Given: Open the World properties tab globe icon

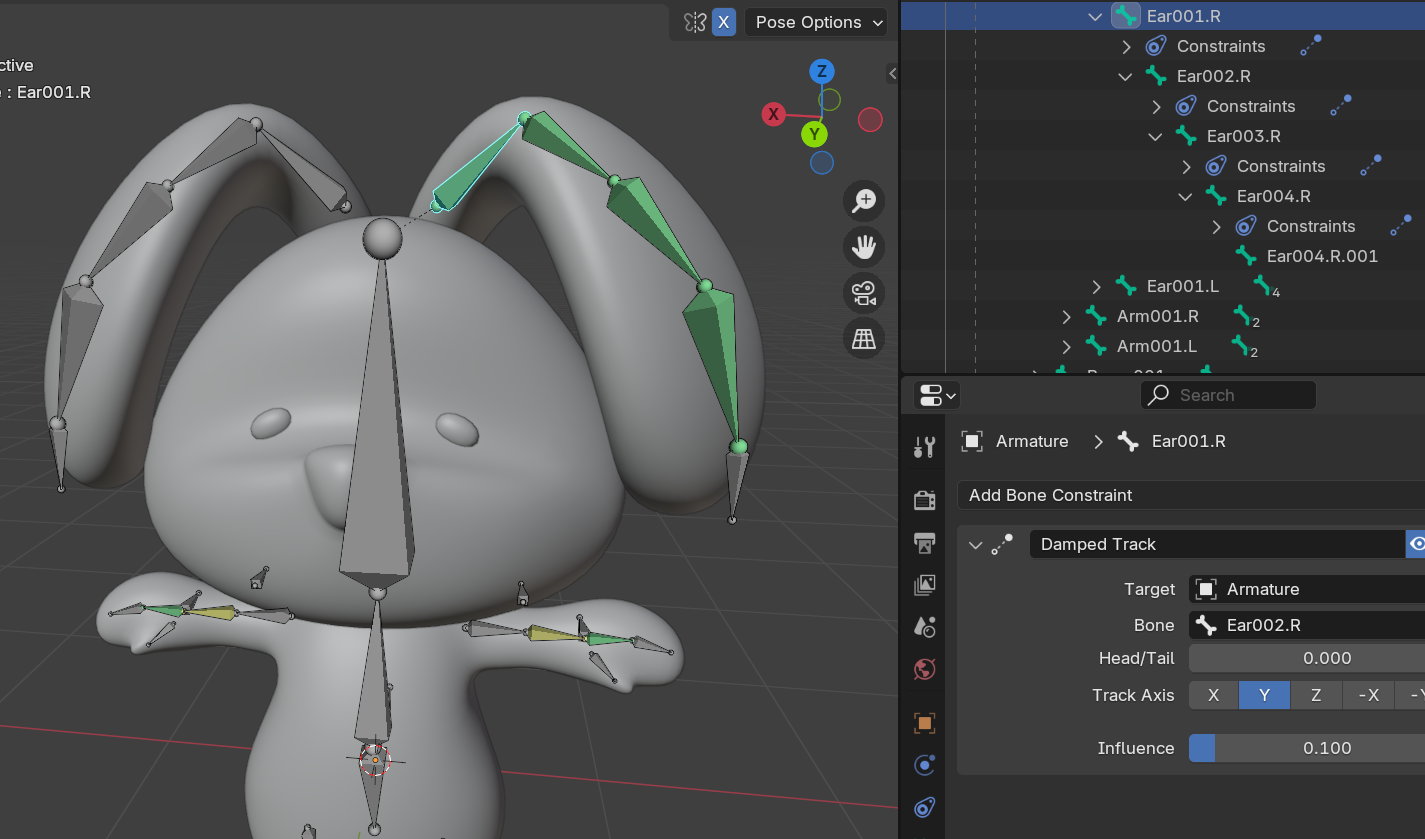Looking at the screenshot, I should (x=925, y=669).
